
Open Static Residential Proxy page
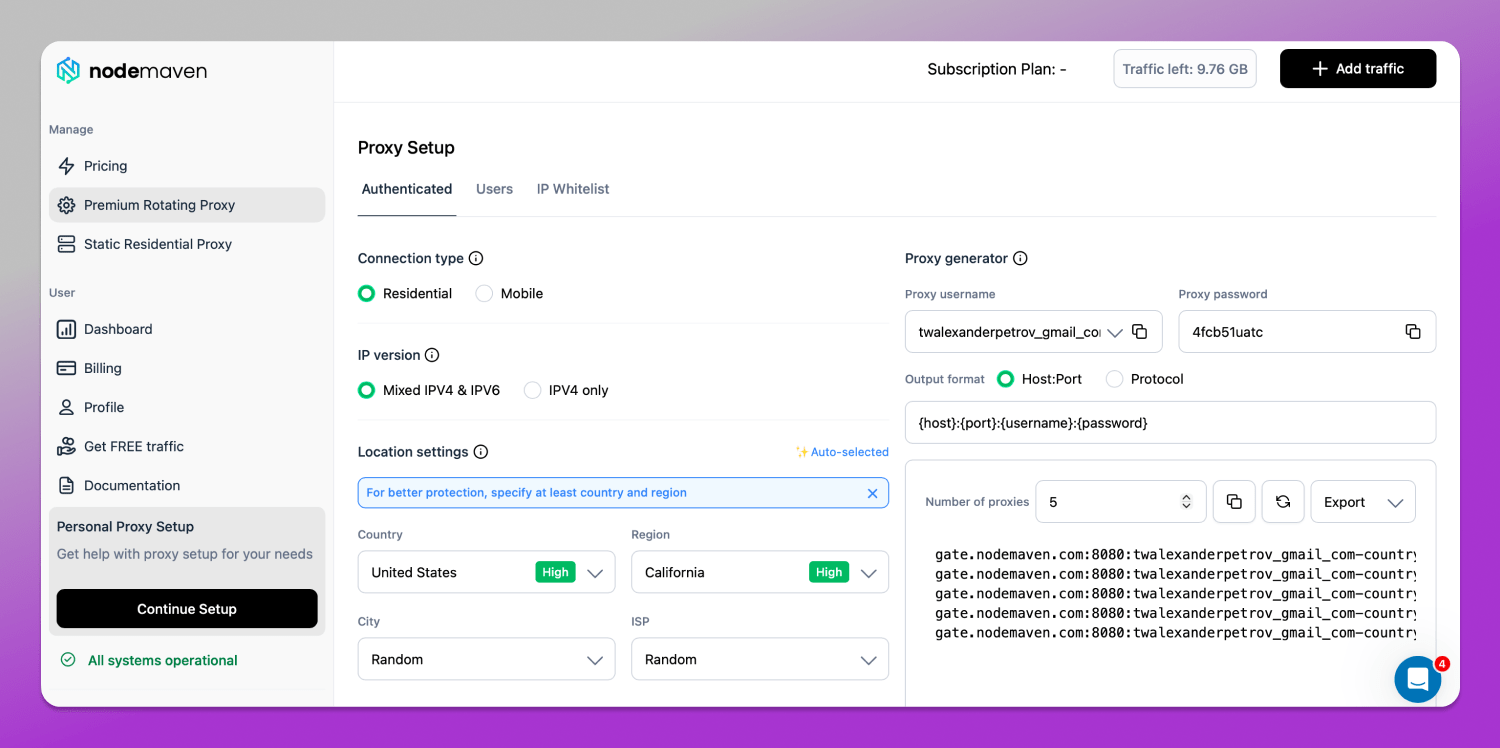pos(187,244)
